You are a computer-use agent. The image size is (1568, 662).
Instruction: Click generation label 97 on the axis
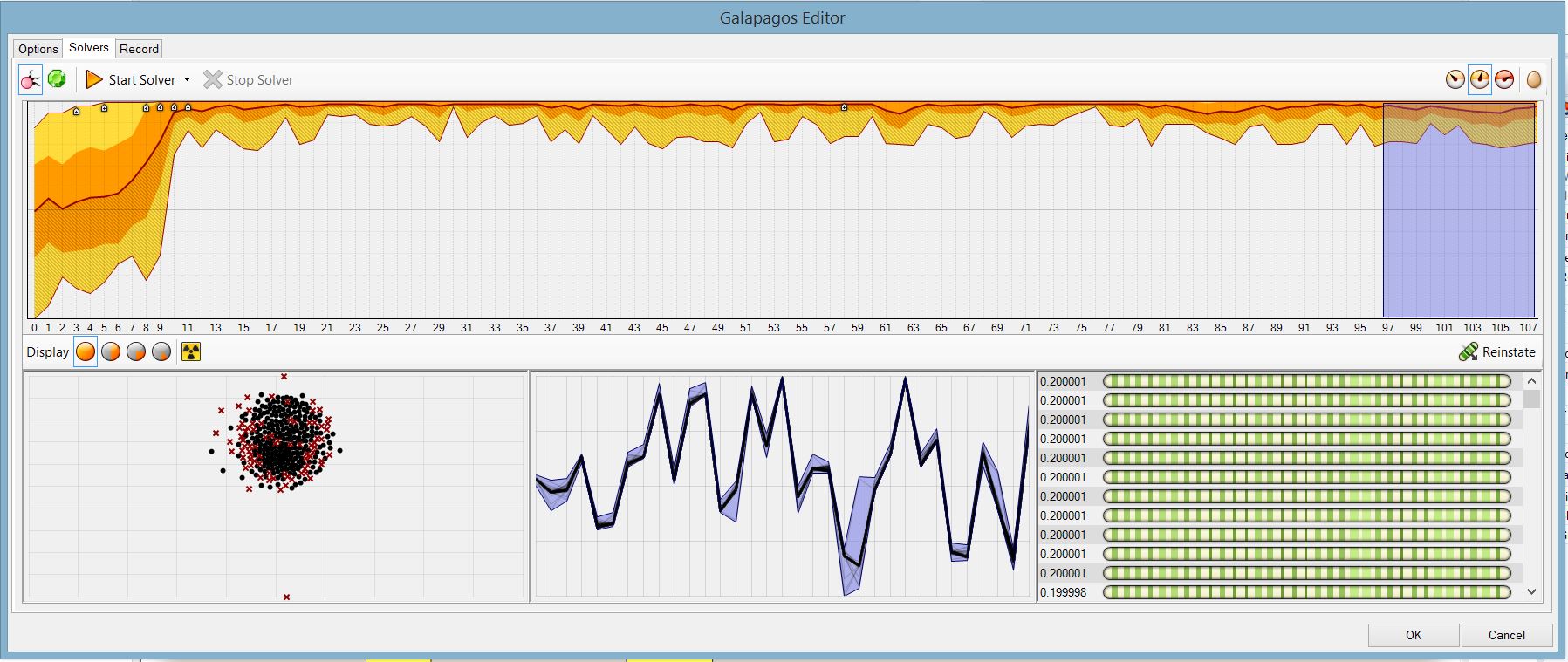coord(1387,328)
